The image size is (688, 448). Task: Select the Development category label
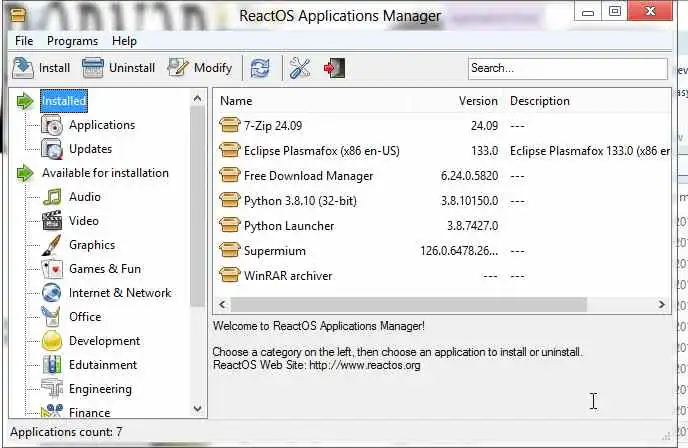coord(104,341)
